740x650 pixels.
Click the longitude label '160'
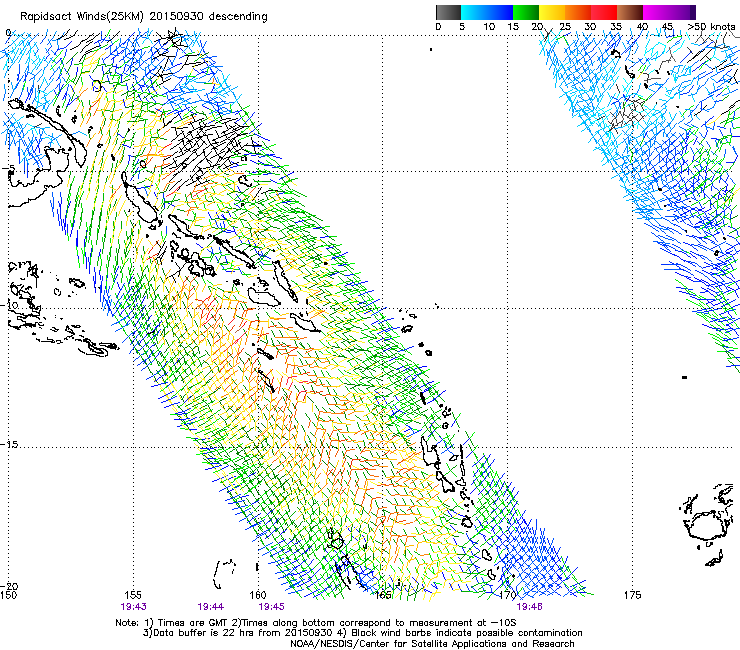[258, 595]
